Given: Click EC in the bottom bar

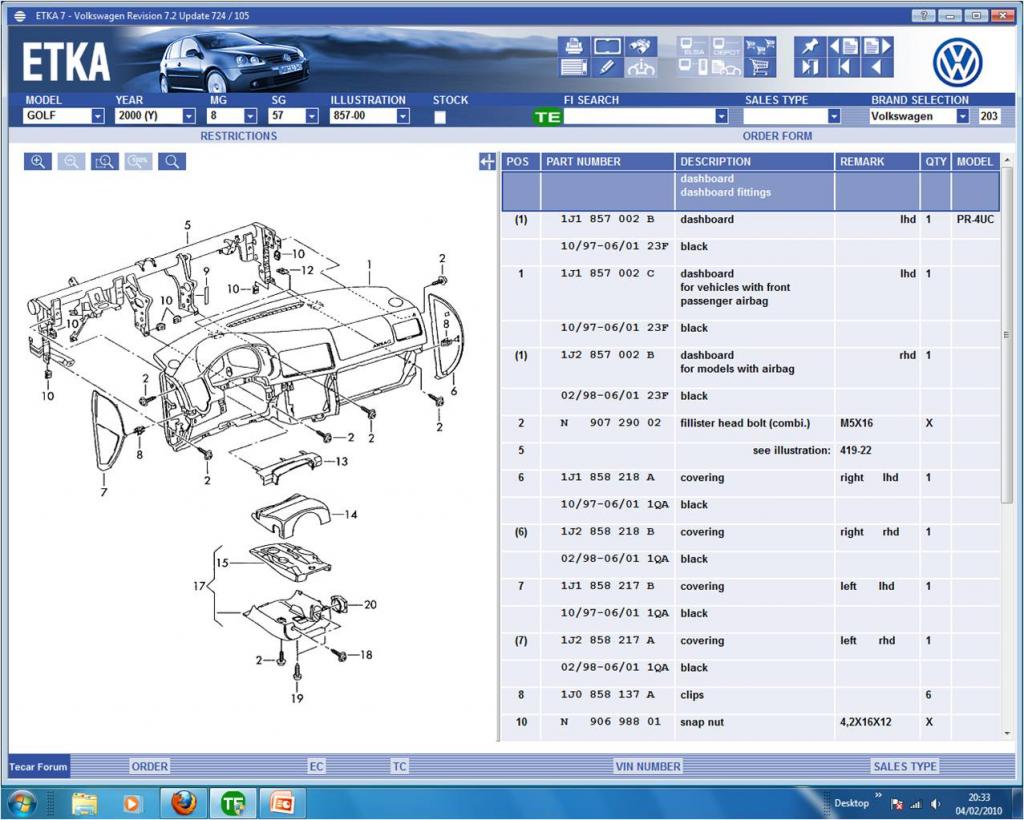Looking at the screenshot, I should click(316, 766).
